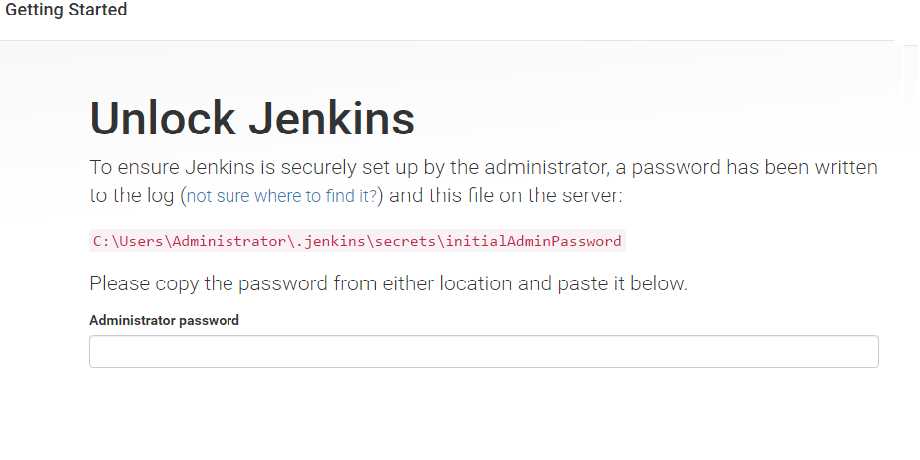Click the 'Unlock' word in the heading

[163, 118]
